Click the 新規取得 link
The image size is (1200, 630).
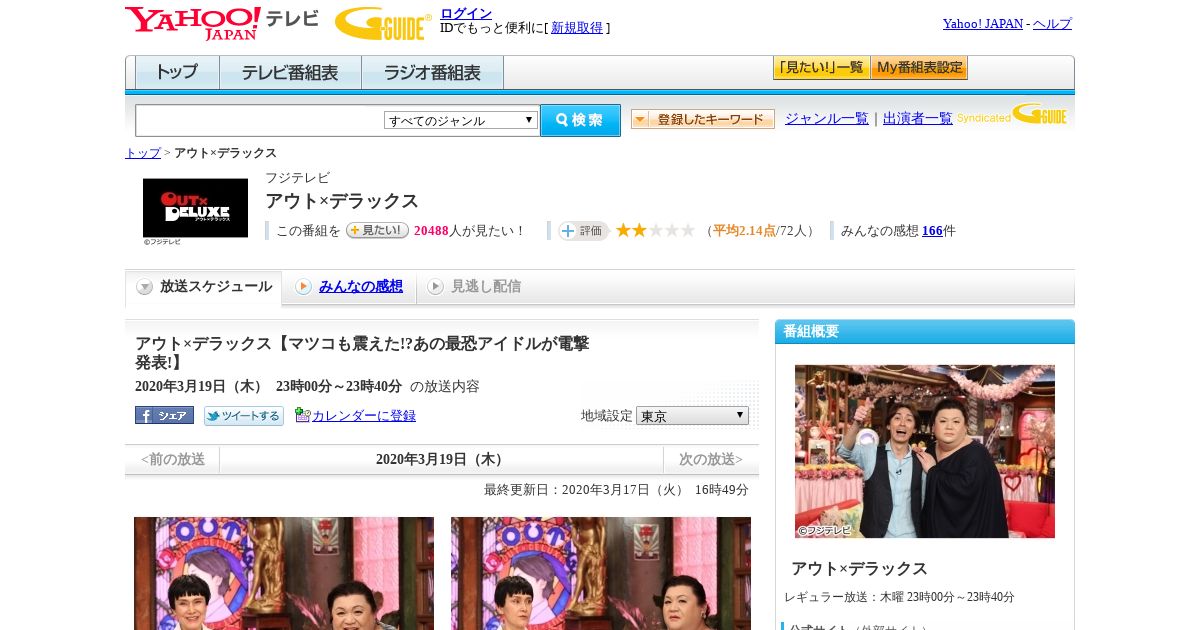tap(577, 28)
